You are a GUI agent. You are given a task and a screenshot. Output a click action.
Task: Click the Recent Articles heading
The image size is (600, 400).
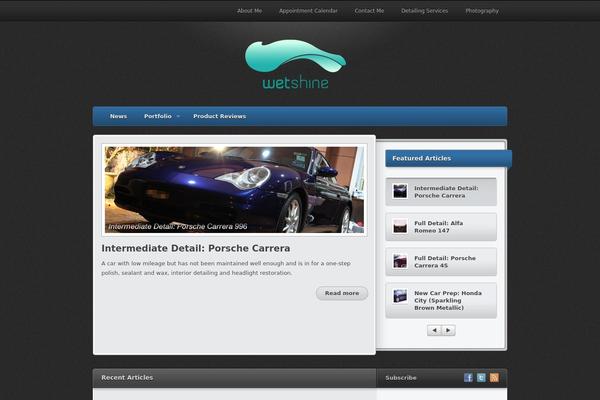(x=127, y=377)
